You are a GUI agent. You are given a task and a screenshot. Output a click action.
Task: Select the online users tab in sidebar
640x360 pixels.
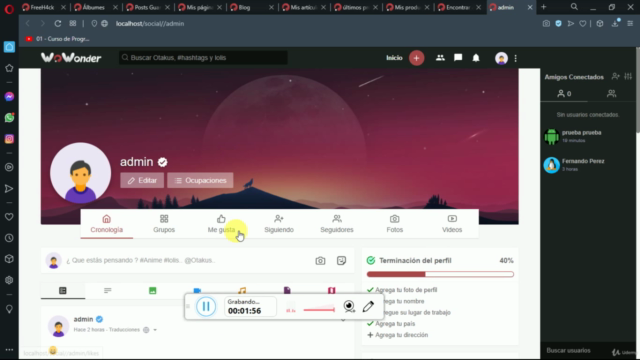[x=564, y=94]
